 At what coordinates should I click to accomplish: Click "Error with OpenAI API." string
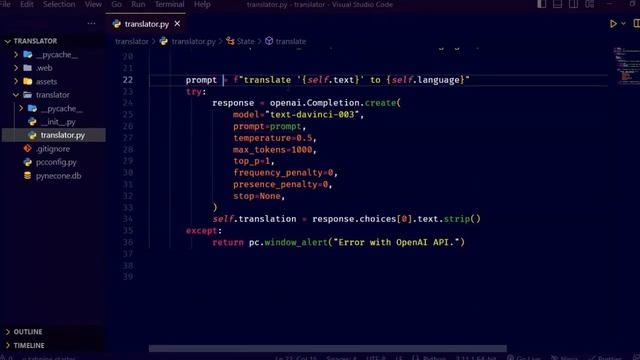[396, 242]
